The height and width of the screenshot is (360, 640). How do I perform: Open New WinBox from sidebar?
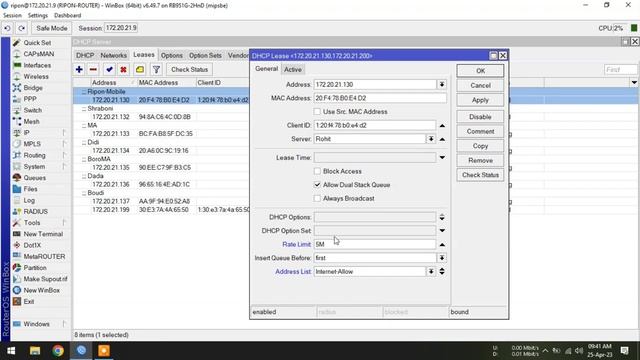point(41,290)
